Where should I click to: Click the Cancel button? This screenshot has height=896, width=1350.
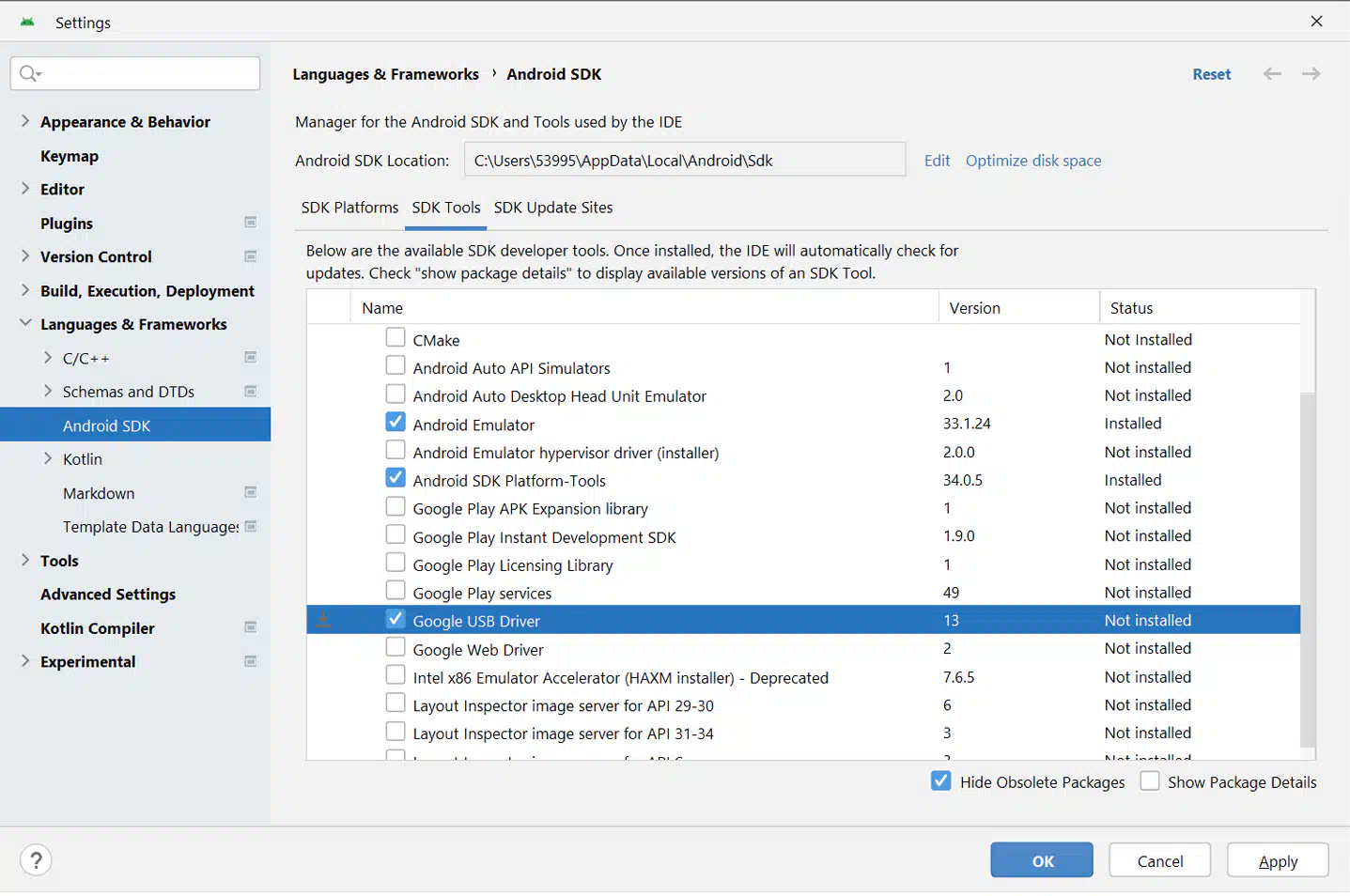pyautogui.click(x=1160, y=860)
